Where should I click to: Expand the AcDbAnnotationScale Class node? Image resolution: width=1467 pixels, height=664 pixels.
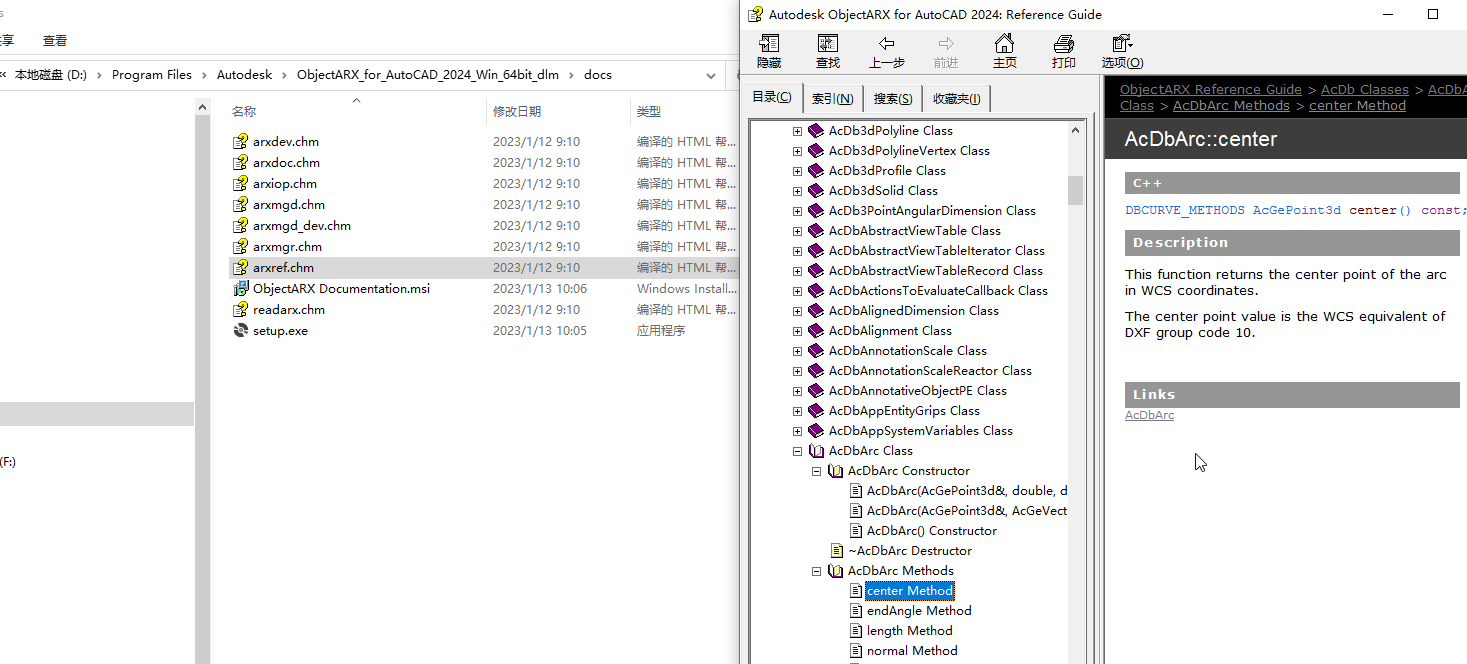point(797,351)
